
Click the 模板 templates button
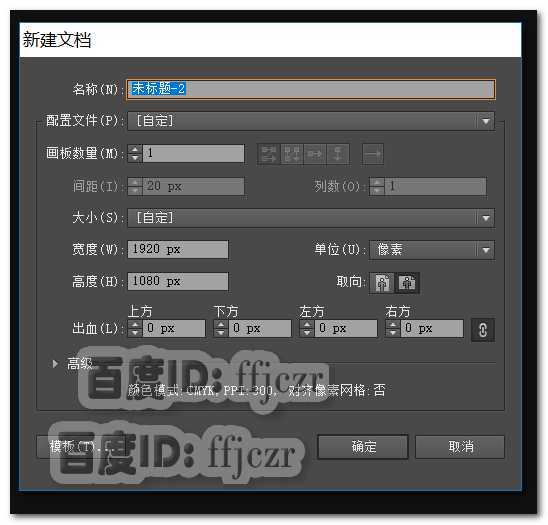tap(81, 446)
